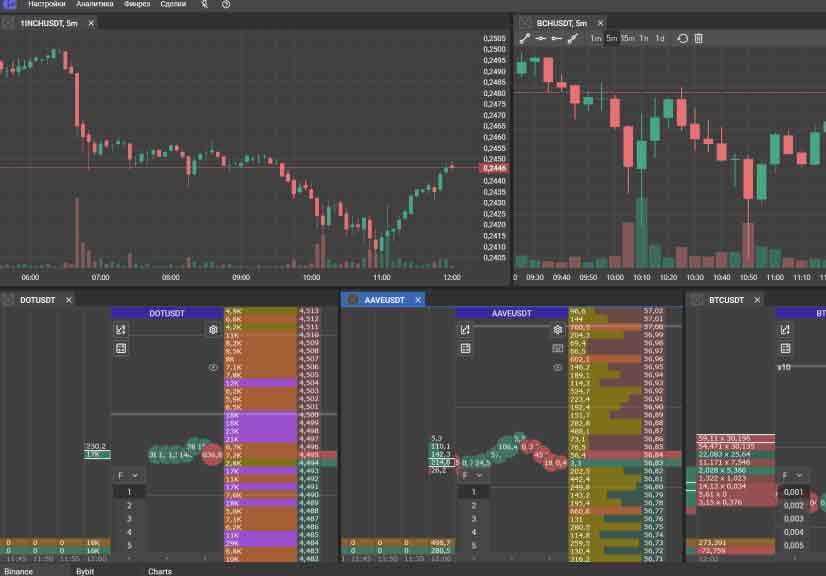Click the chart icon in DOTUSDT panel

tap(121, 329)
